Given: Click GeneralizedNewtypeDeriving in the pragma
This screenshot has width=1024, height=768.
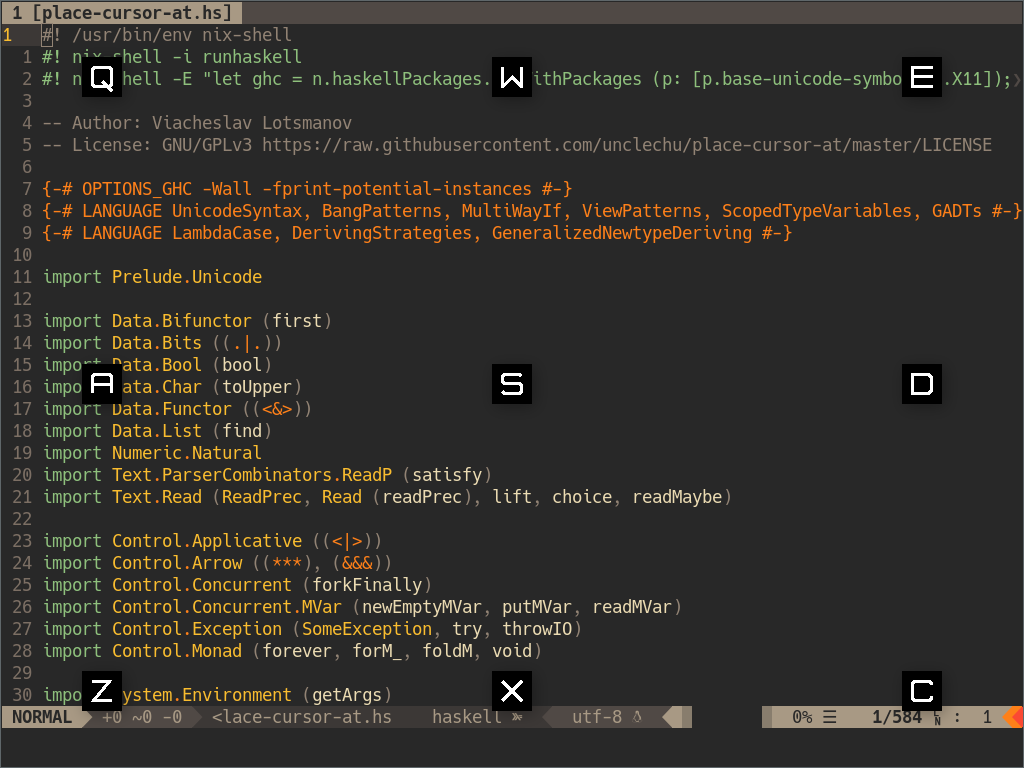Looking at the screenshot, I should [x=622, y=233].
